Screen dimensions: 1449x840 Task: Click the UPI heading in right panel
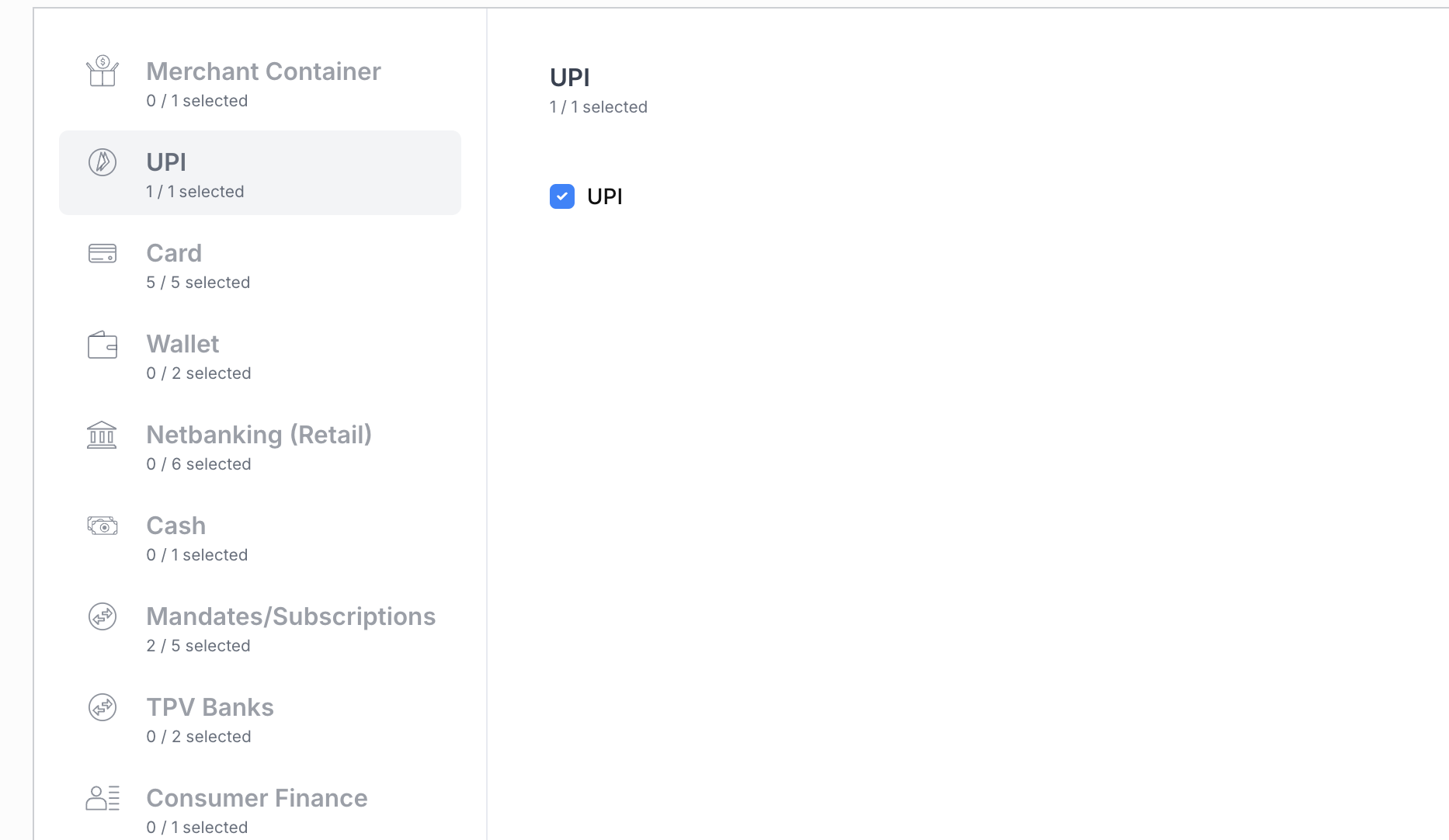(569, 77)
